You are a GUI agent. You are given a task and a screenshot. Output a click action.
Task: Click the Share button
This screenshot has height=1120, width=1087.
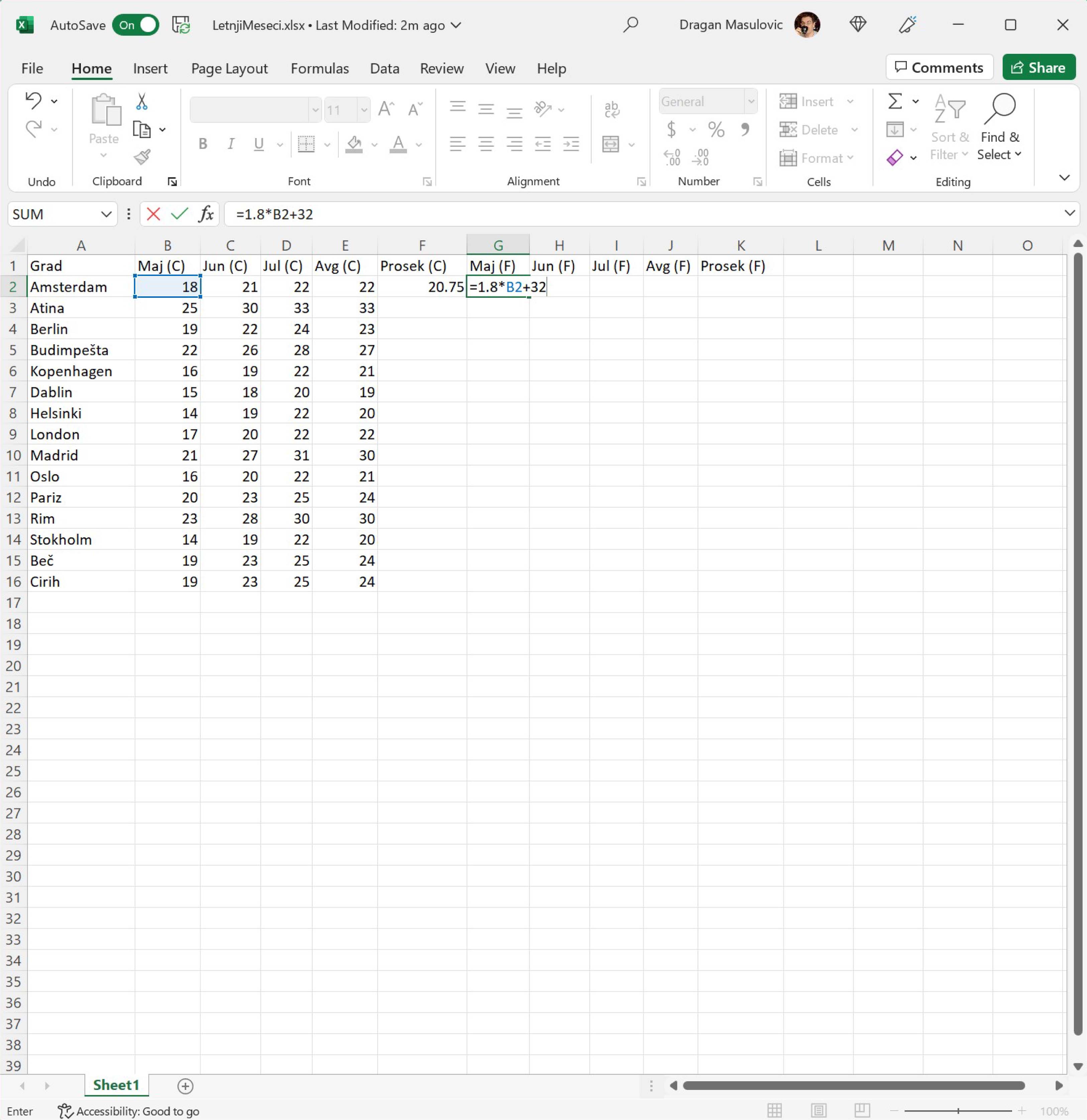pos(1039,68)
